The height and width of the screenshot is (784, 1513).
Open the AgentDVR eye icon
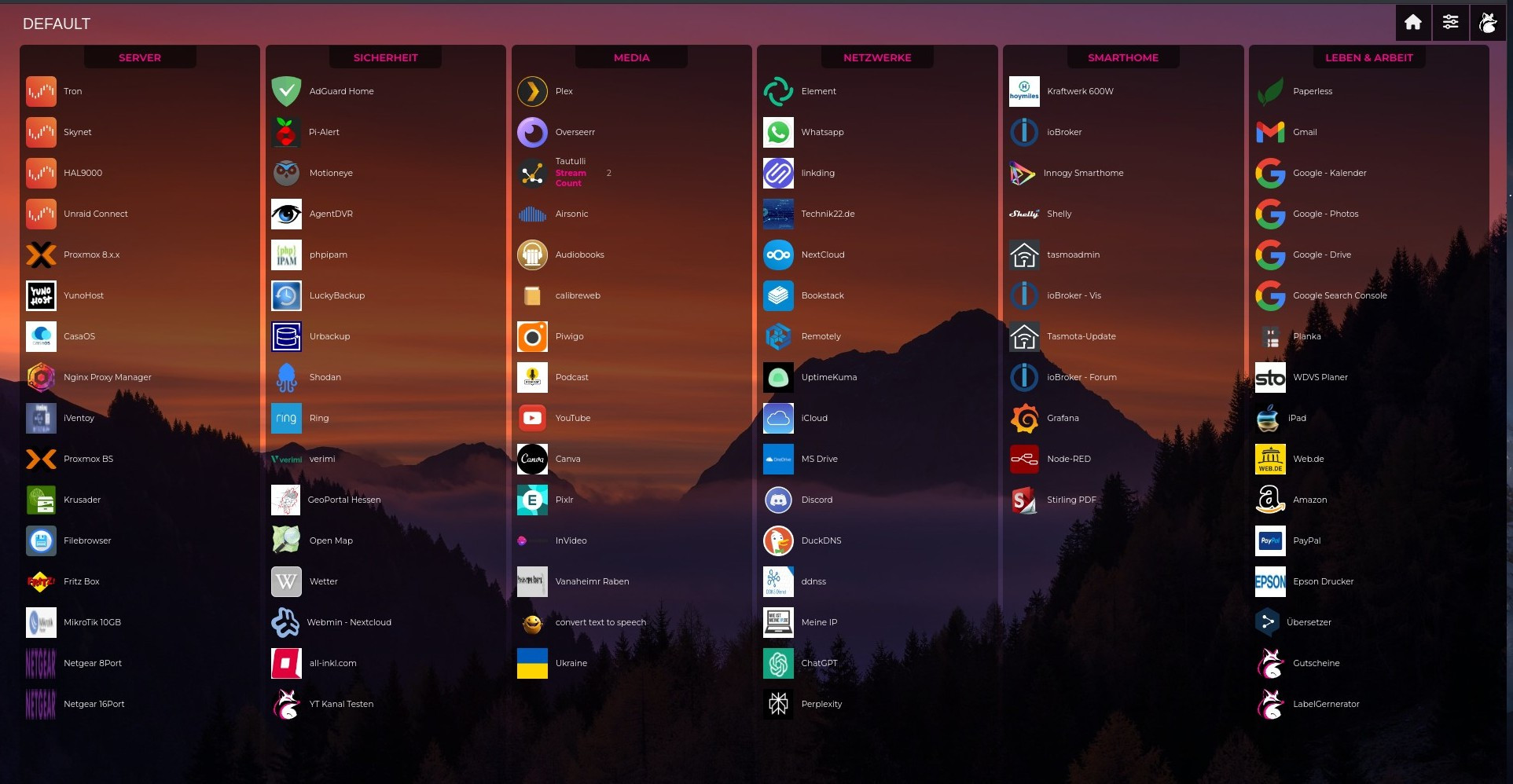(286, 214)
